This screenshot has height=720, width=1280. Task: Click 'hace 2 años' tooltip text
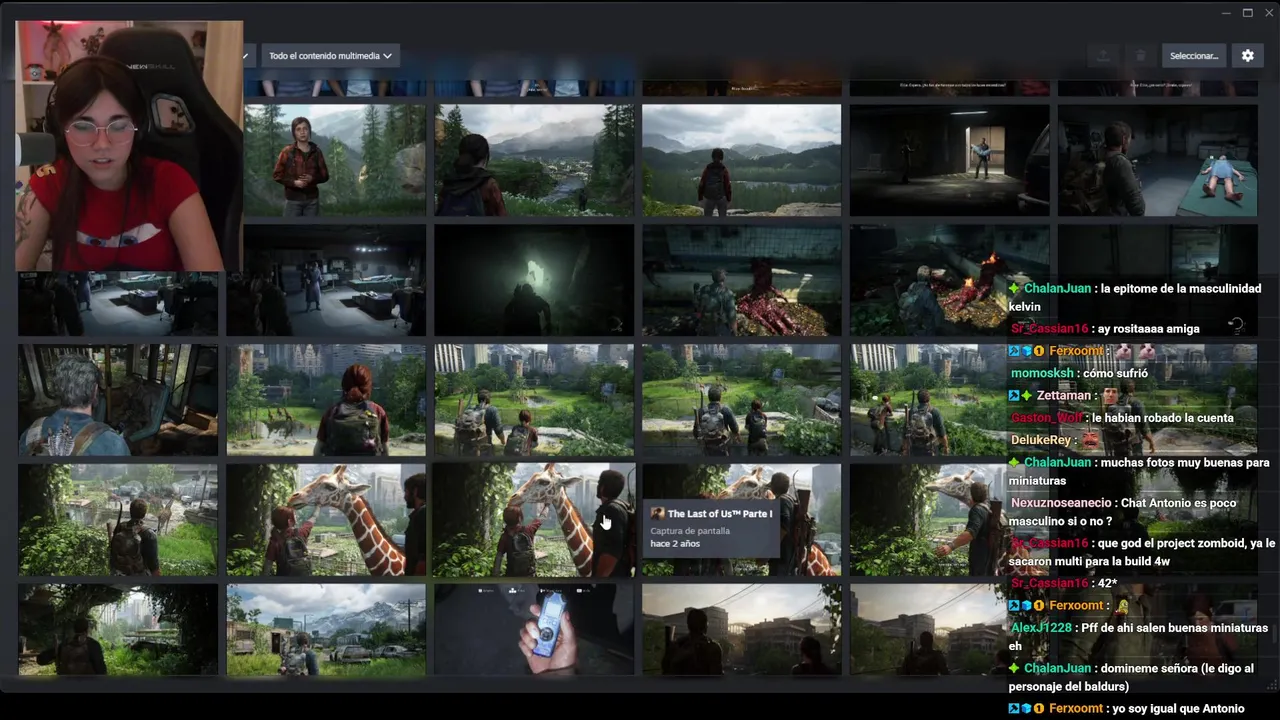coord(675,544)
